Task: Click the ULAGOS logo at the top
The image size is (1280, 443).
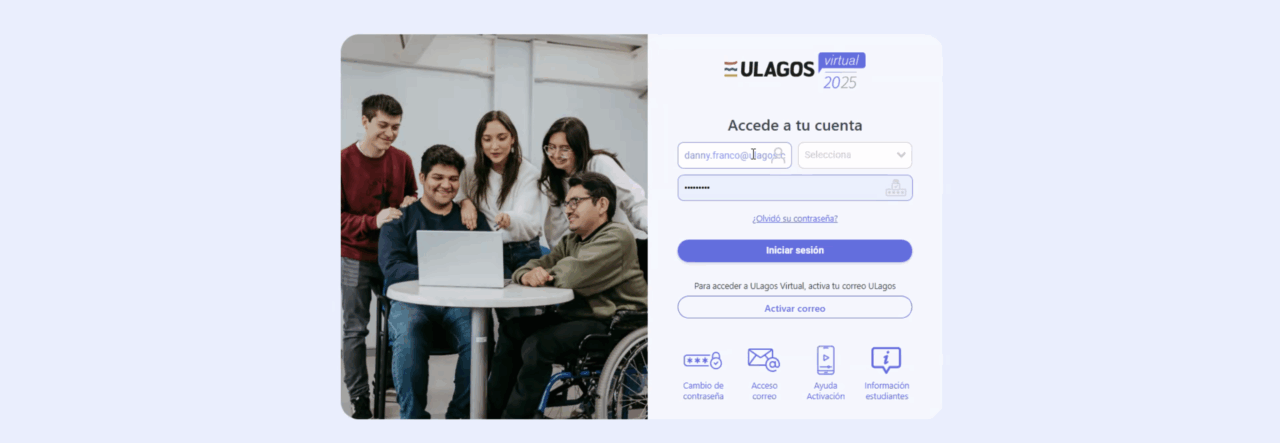Action: 769,69
